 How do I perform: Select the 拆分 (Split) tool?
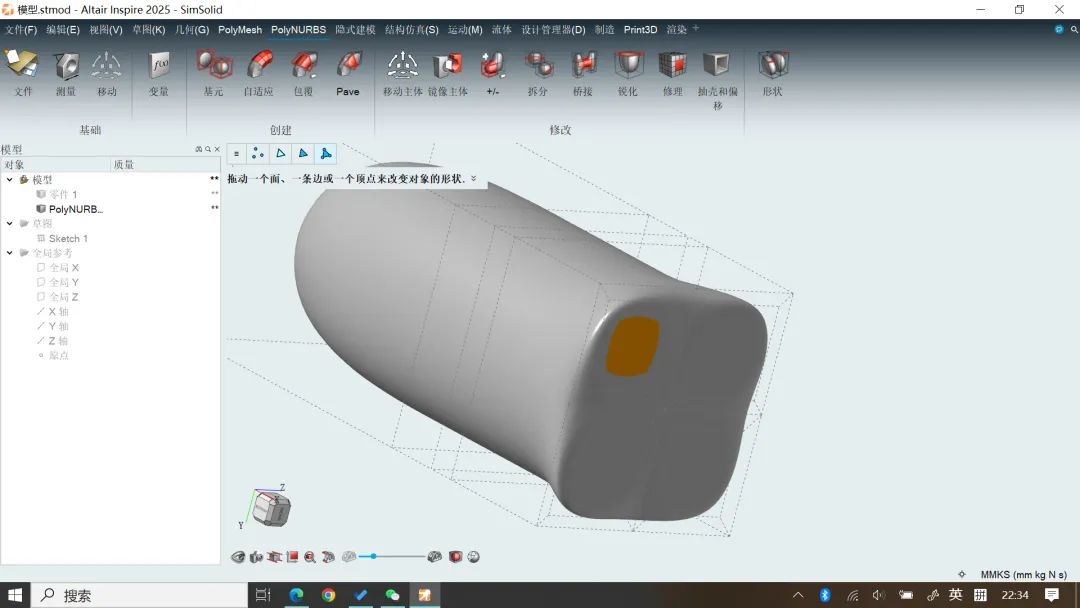point(538,68)
